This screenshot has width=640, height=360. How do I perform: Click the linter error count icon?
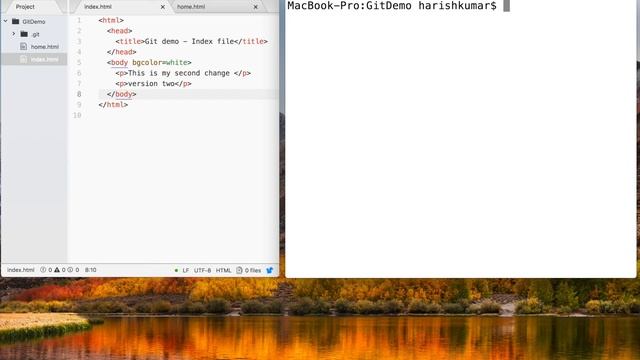[x=43, y=270]
